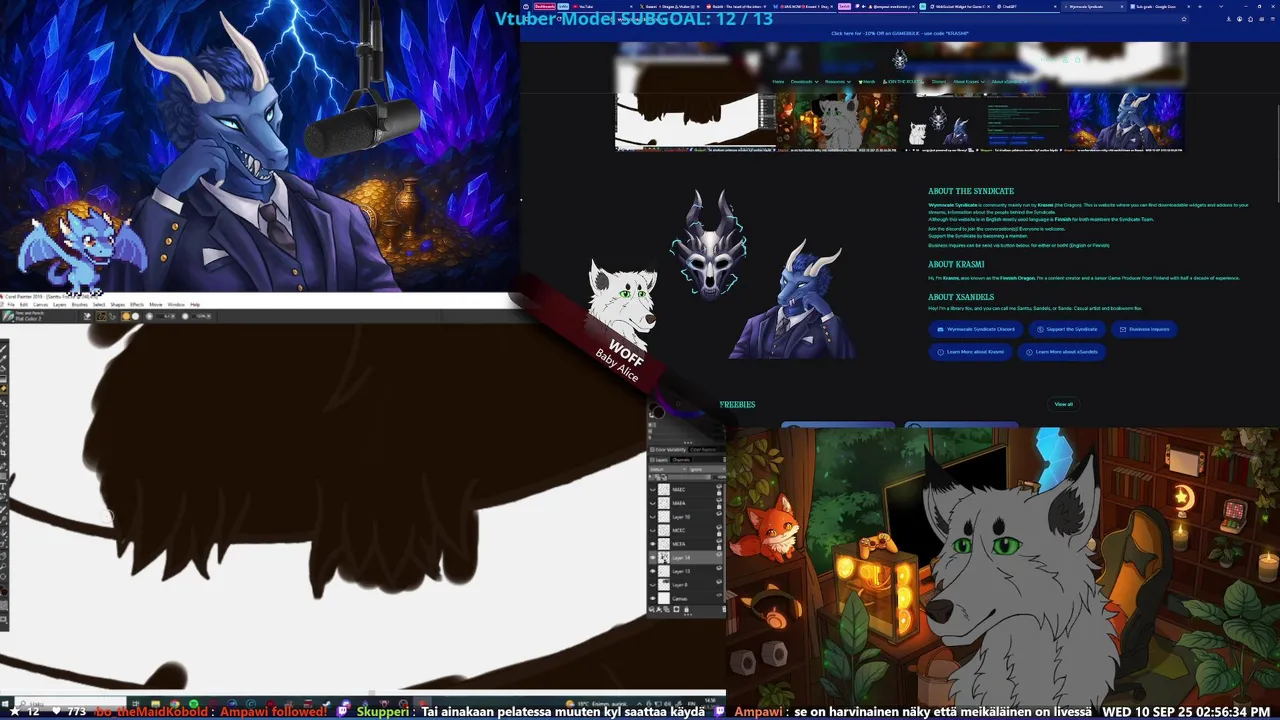Click the orange main color swatch in property bar

(x=126, y=316)
